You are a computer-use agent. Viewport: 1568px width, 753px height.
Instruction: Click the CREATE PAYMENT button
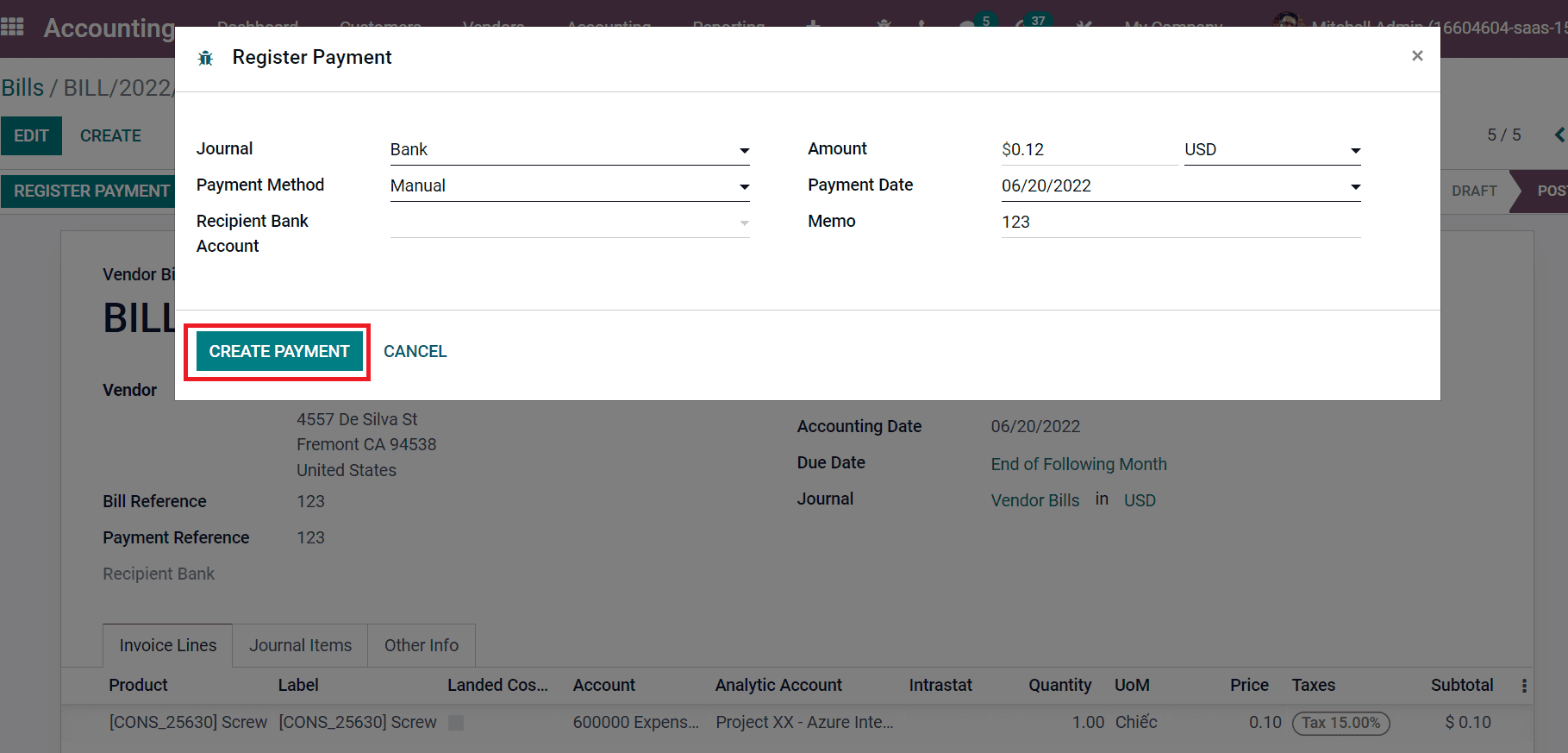[279, 352]
